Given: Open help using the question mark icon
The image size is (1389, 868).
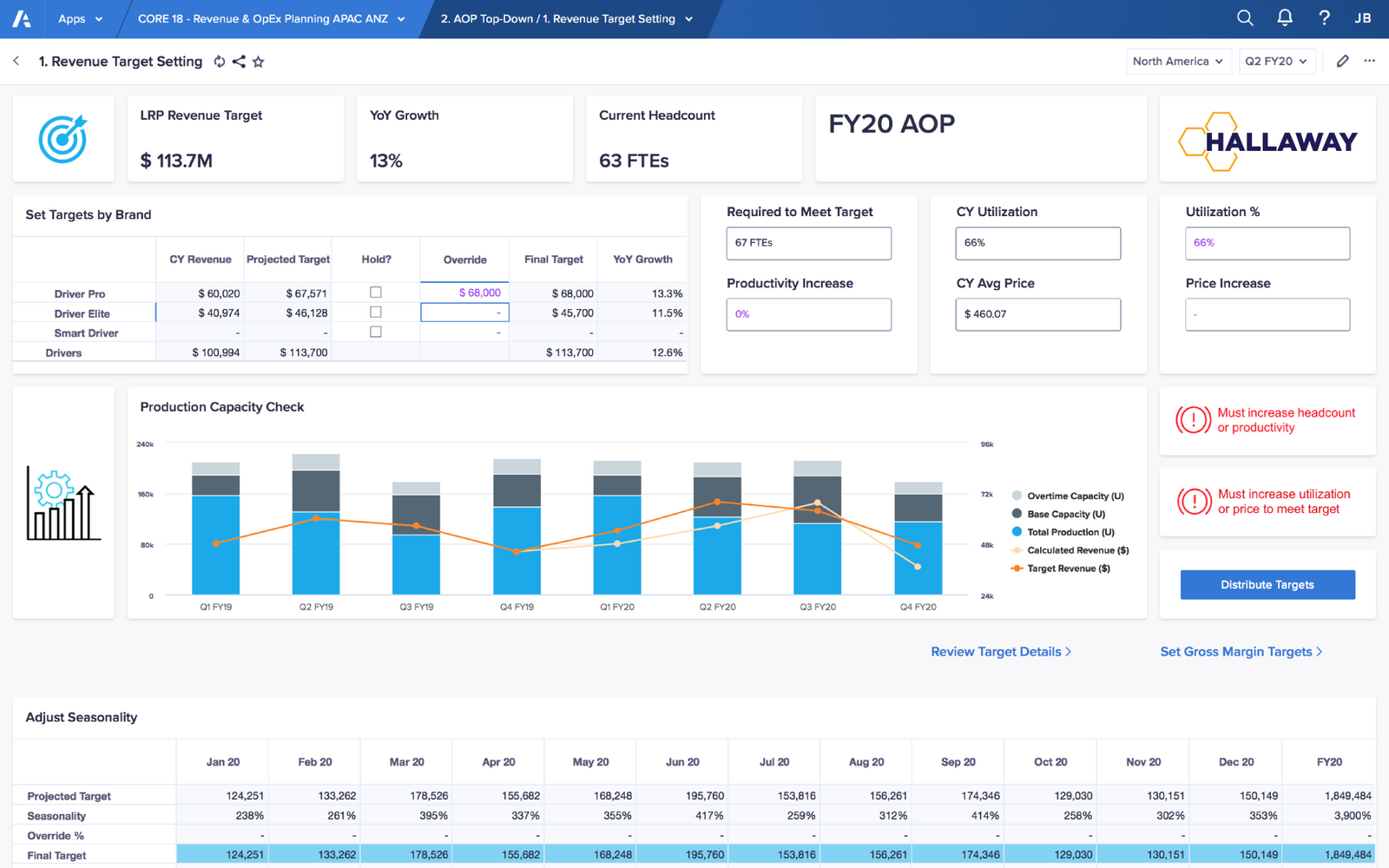Looking at the screenshot, I should pos(1323,17).
